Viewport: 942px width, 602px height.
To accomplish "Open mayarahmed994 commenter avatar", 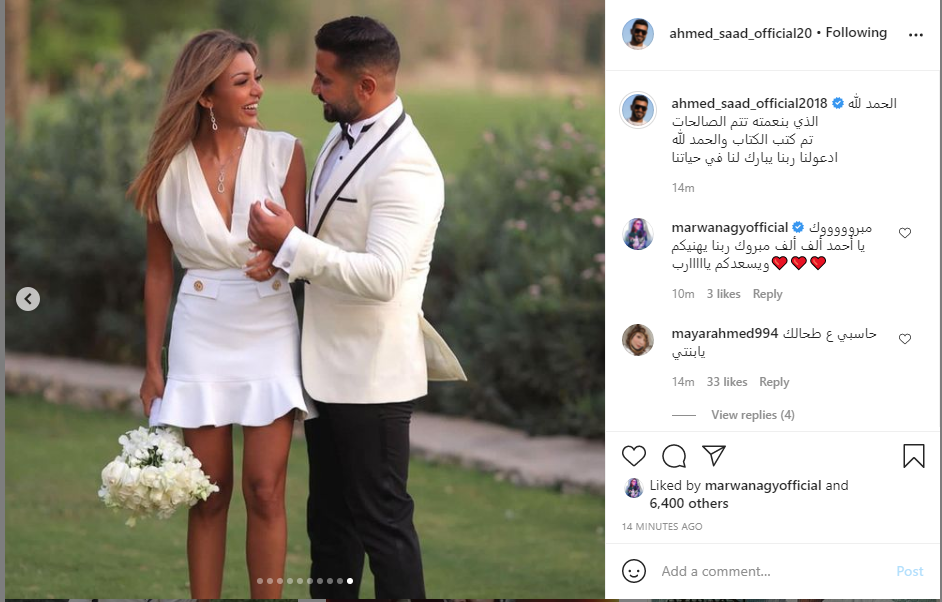I will point(637,339).
